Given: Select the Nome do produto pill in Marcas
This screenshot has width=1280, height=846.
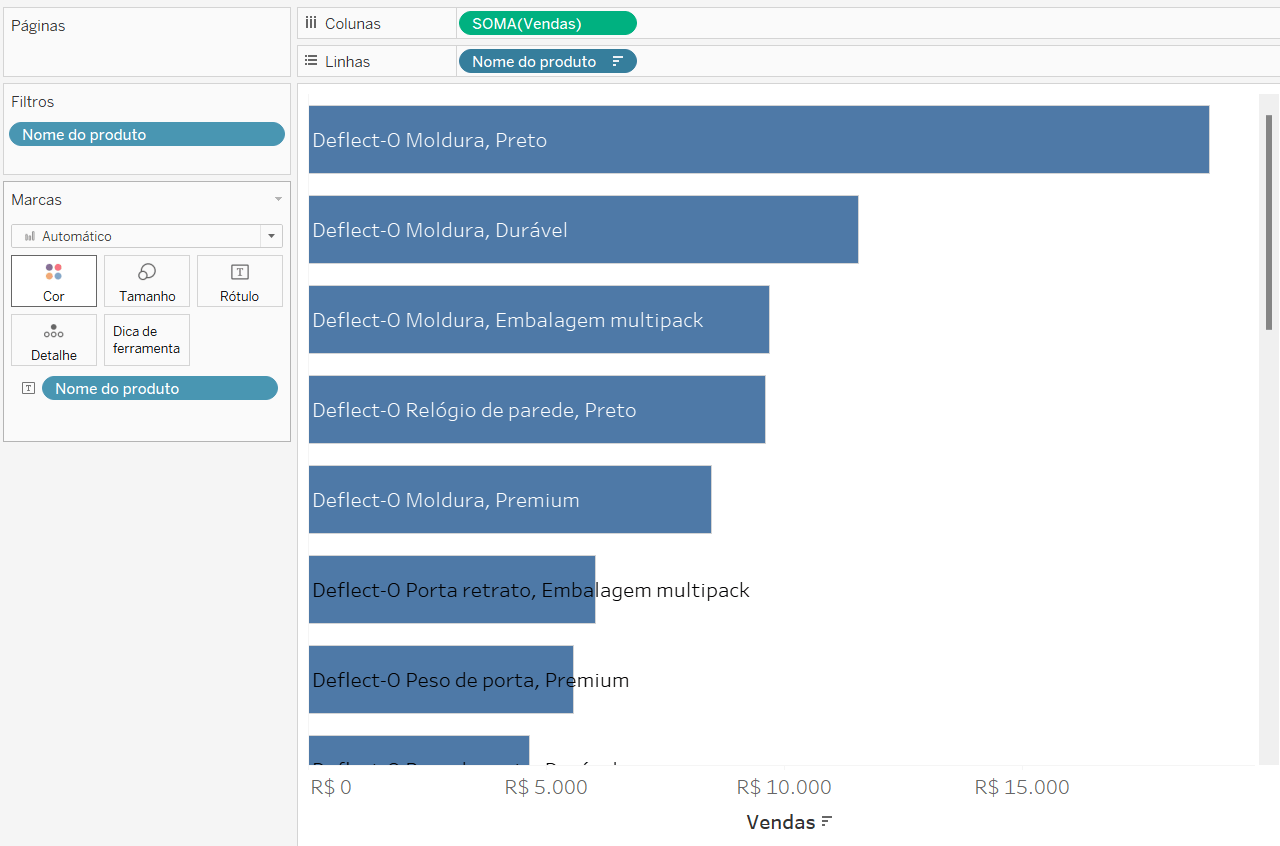Looking at the screenshot, I should point(160,388).
